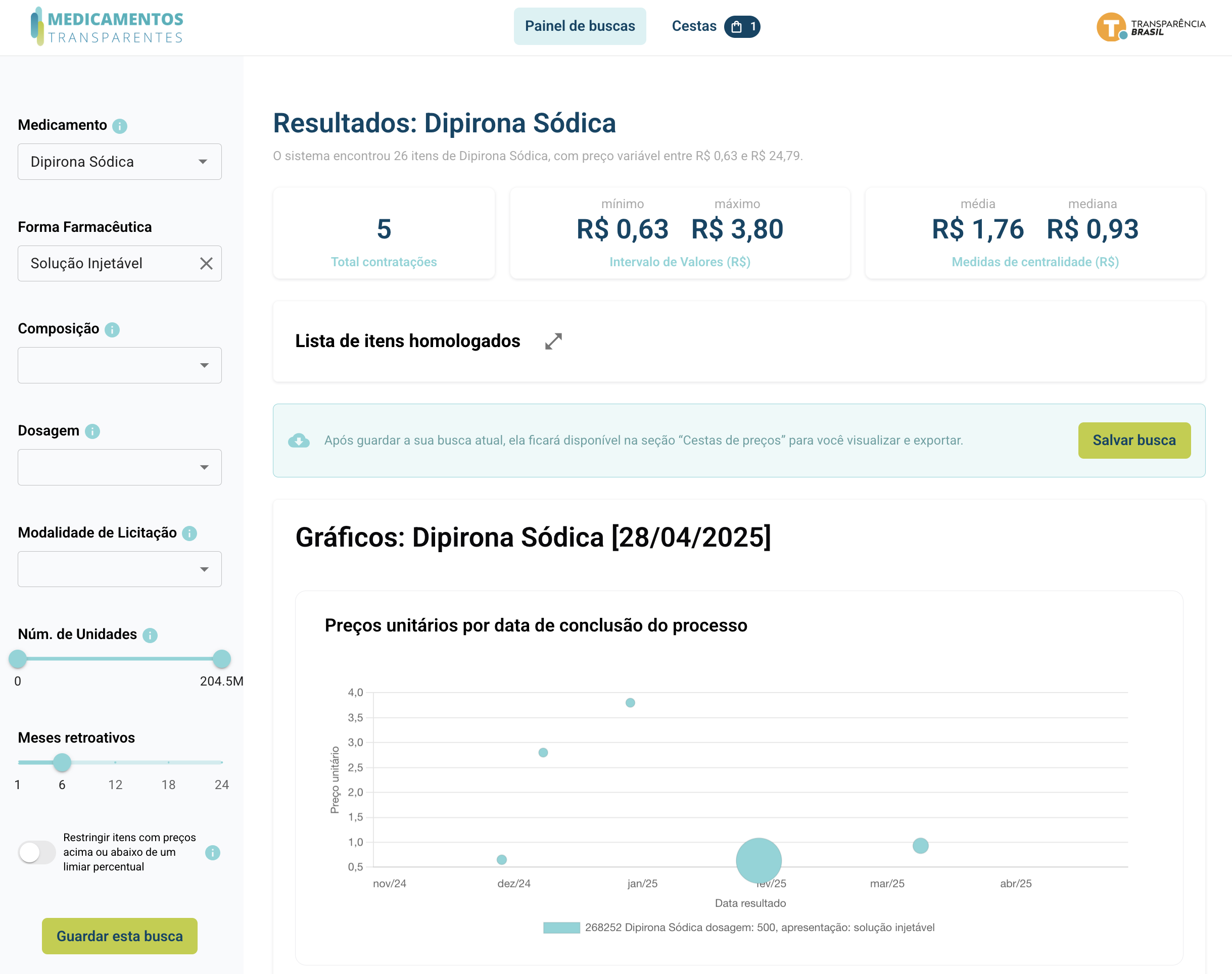Click the mínimo value R$ 0,63
The image size is (1232, 974).
(x=622, y=229)
